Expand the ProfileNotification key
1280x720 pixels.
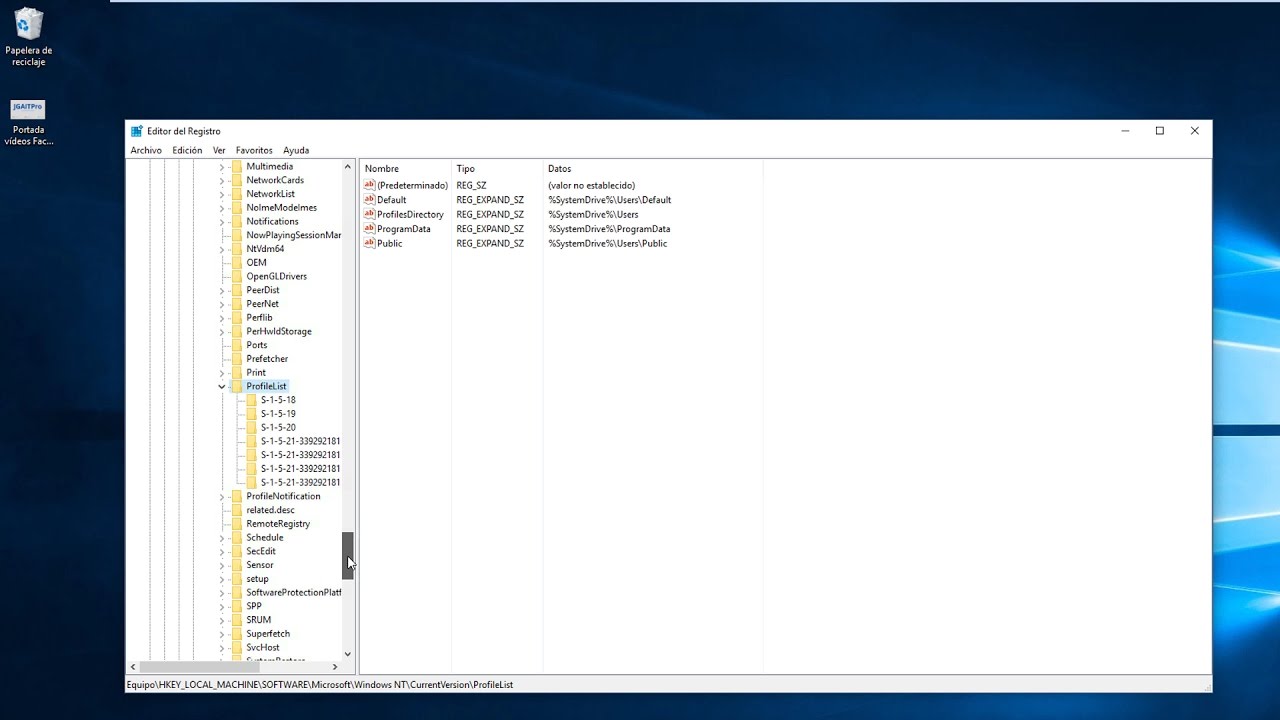point(222,496)
